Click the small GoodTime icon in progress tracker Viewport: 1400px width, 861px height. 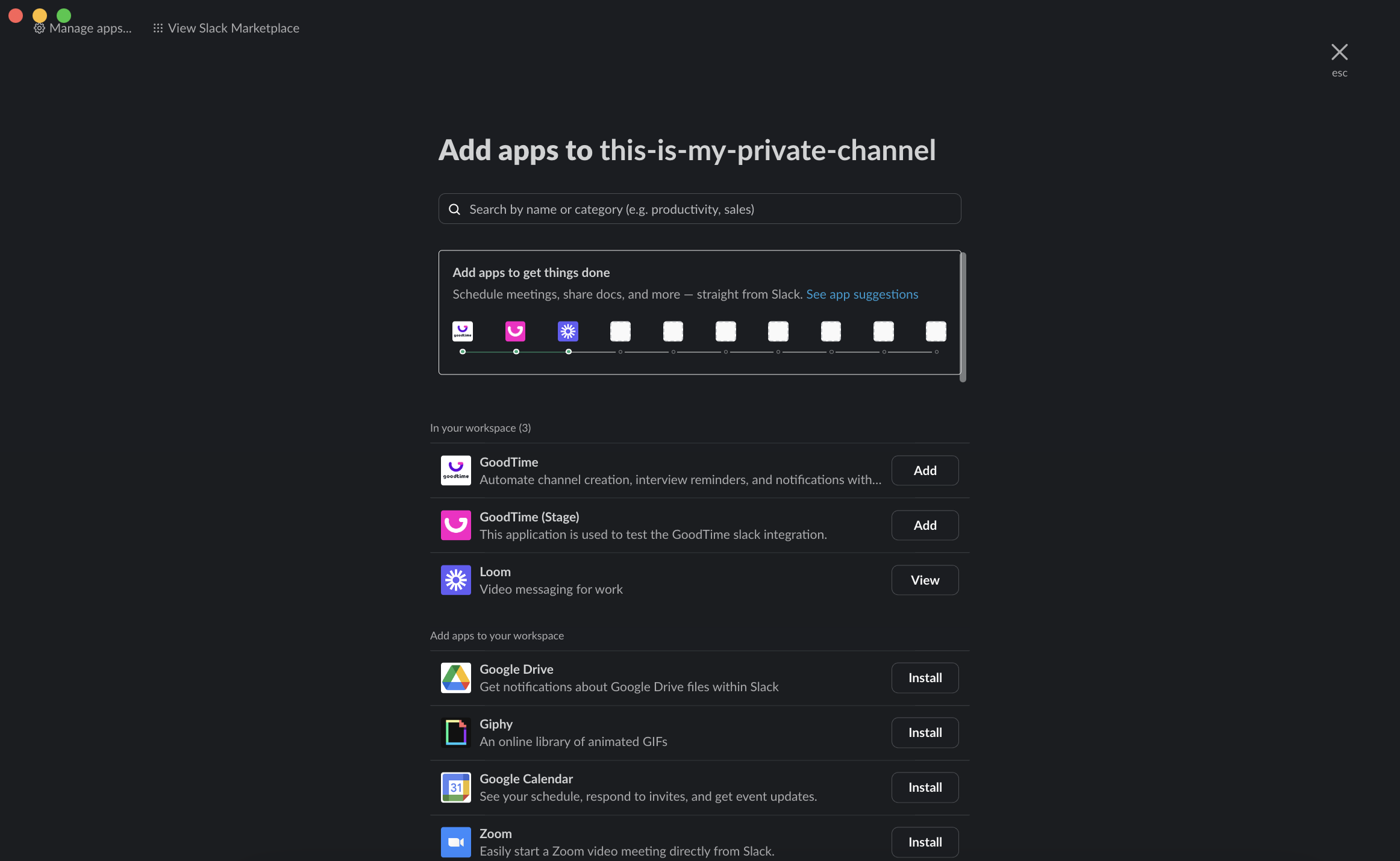point(462,331)
